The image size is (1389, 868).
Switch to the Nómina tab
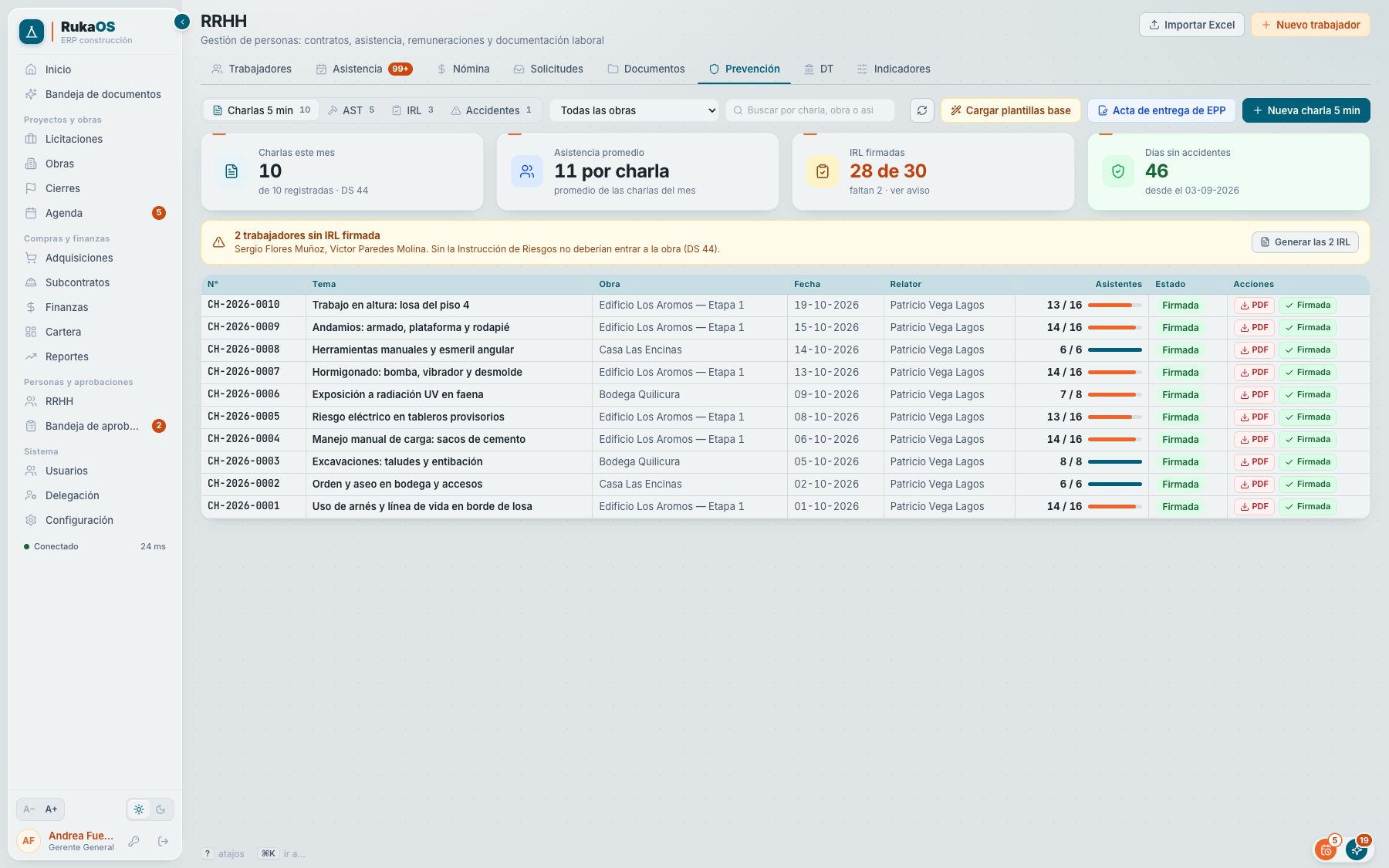pos(463,69)
